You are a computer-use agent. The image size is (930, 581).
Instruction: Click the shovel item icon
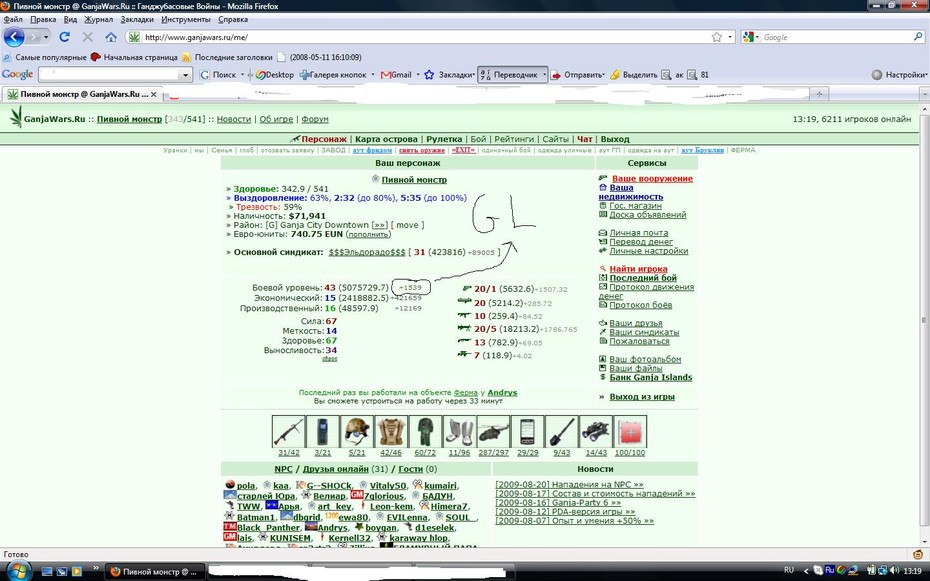pos(561,432)
